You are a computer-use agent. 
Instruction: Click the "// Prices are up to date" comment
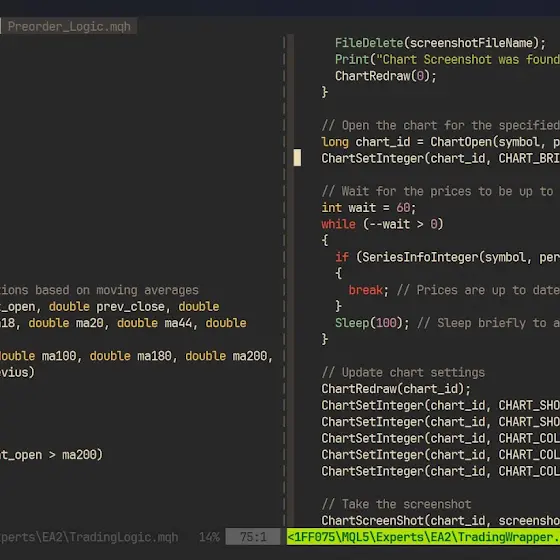[x=478, y=290]
